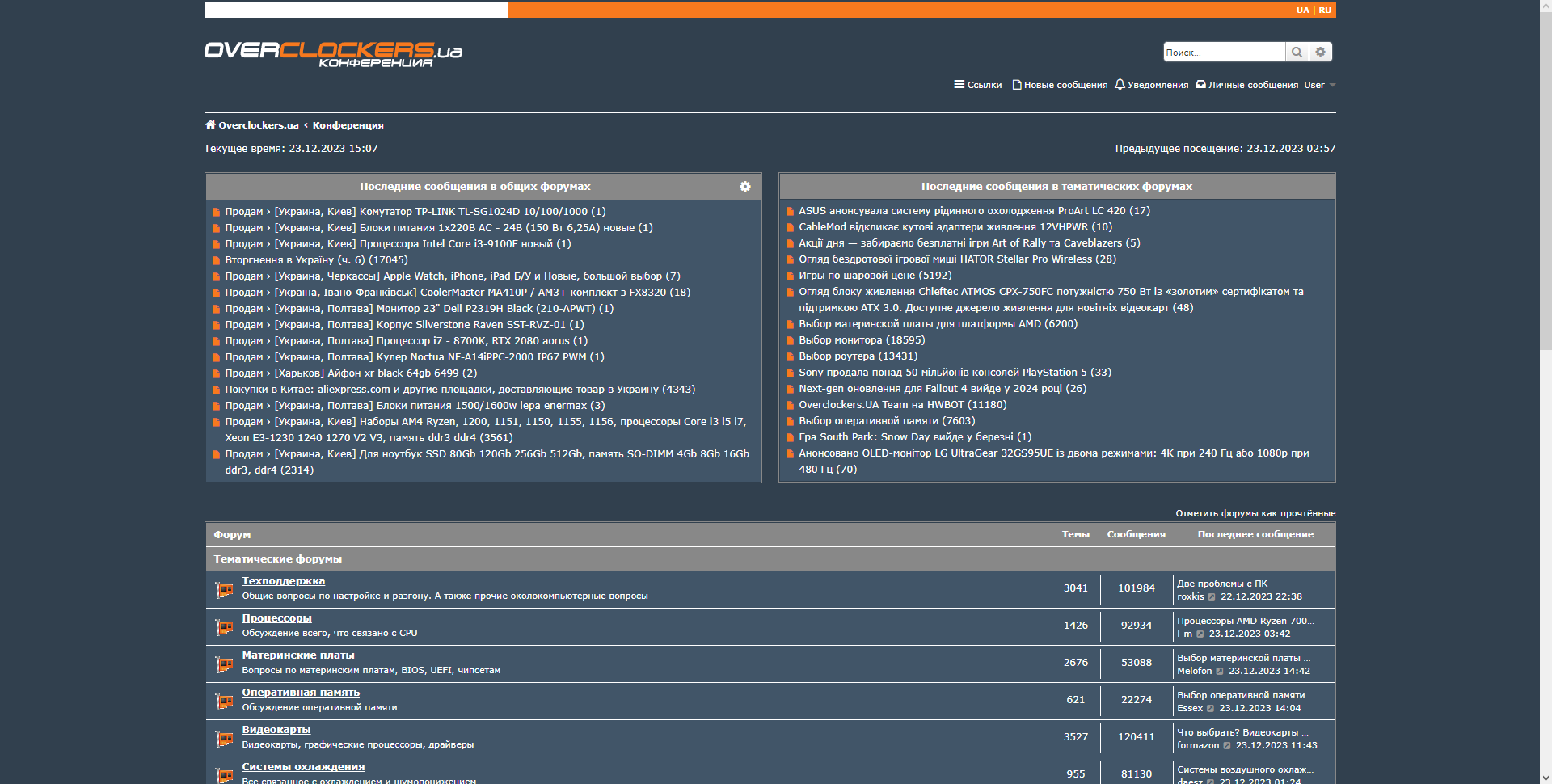Open Apple Watch, iPhone, iPad sale topic

click(453, 276)
